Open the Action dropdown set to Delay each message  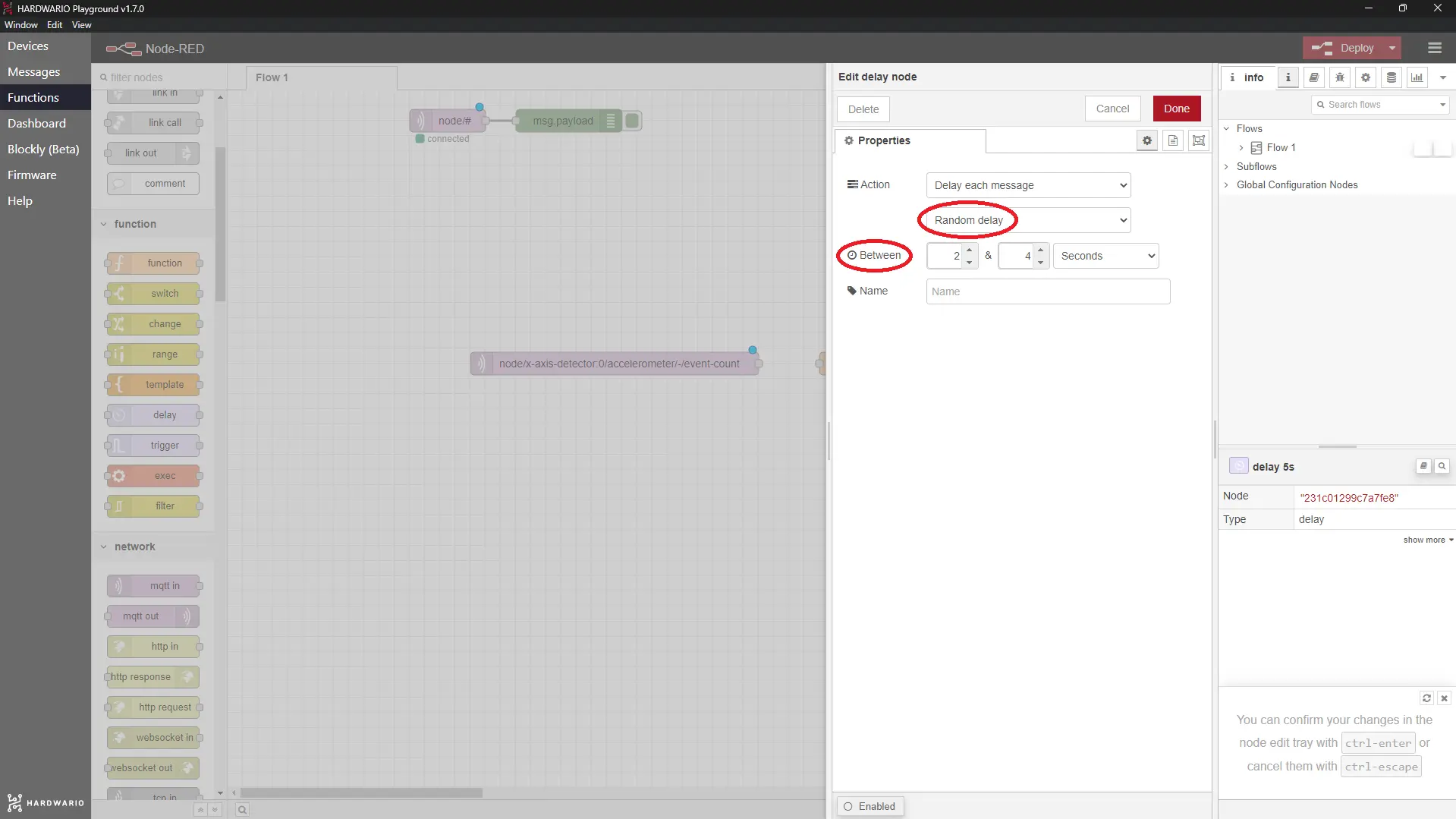(x=1028, y=185)
